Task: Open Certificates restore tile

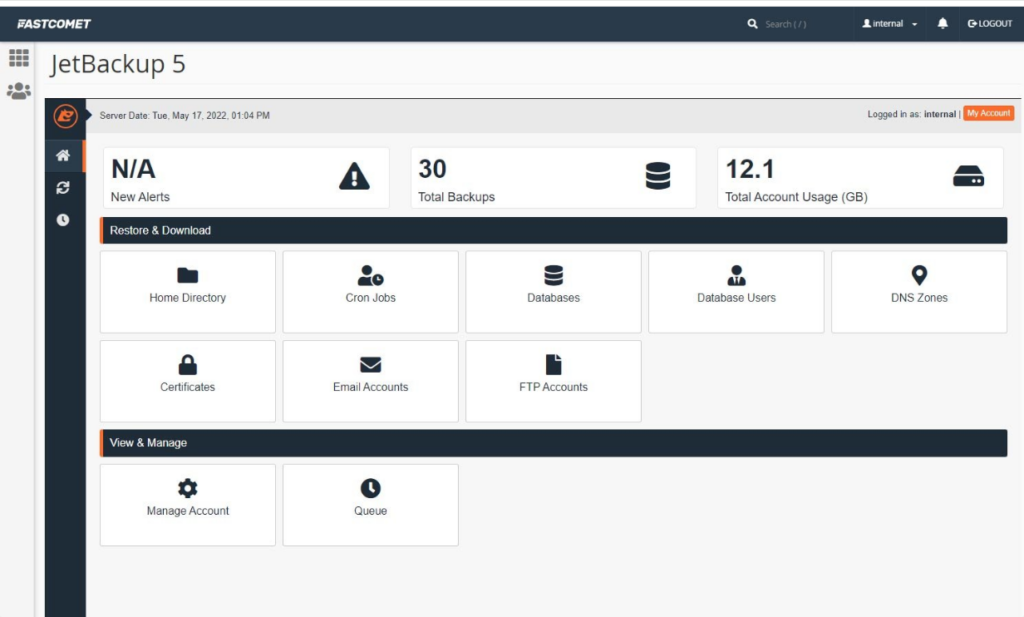Action: tap(188, 381)
